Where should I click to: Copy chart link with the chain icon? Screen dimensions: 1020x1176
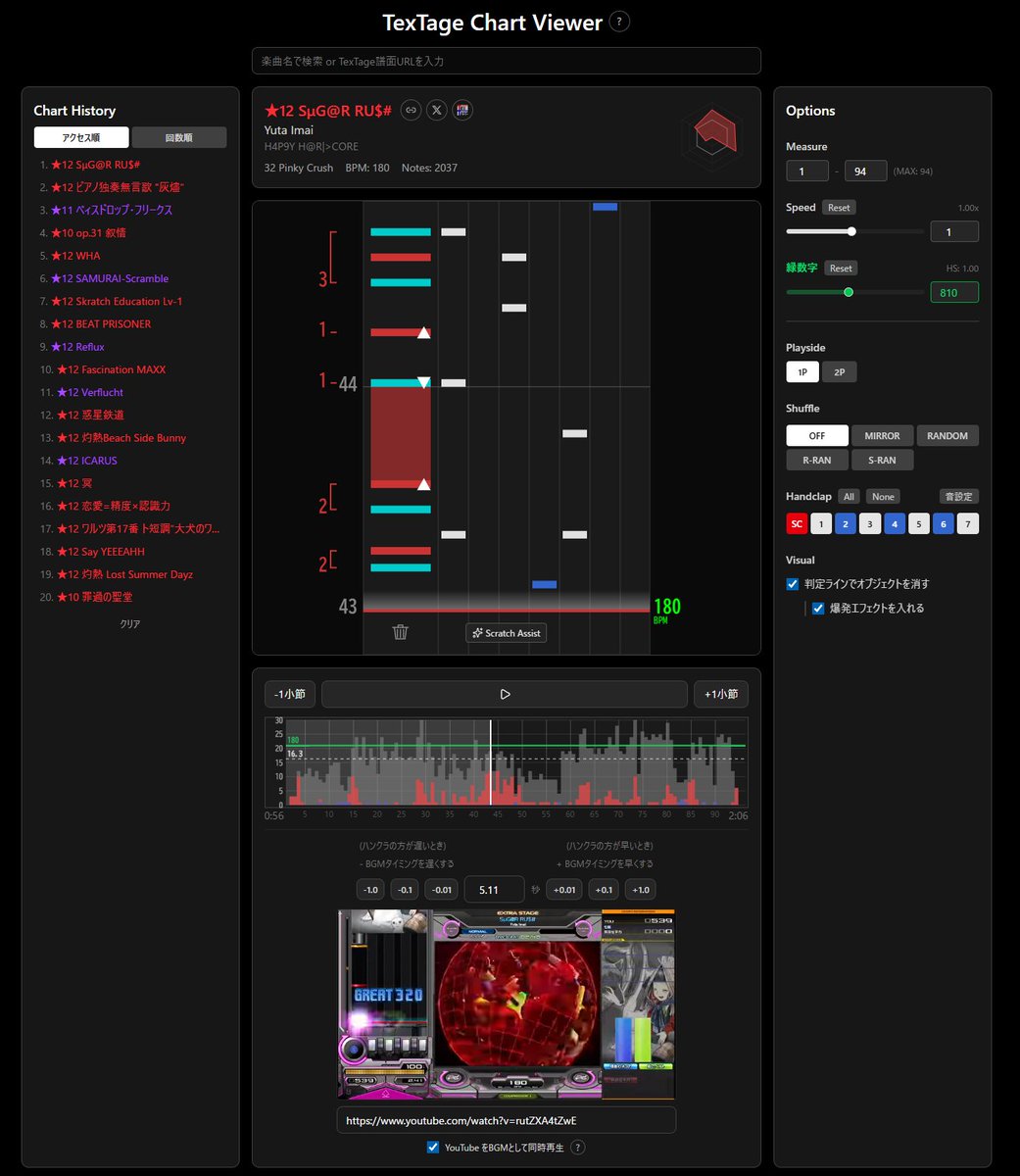pyautogui.click(x=412, y=111)
